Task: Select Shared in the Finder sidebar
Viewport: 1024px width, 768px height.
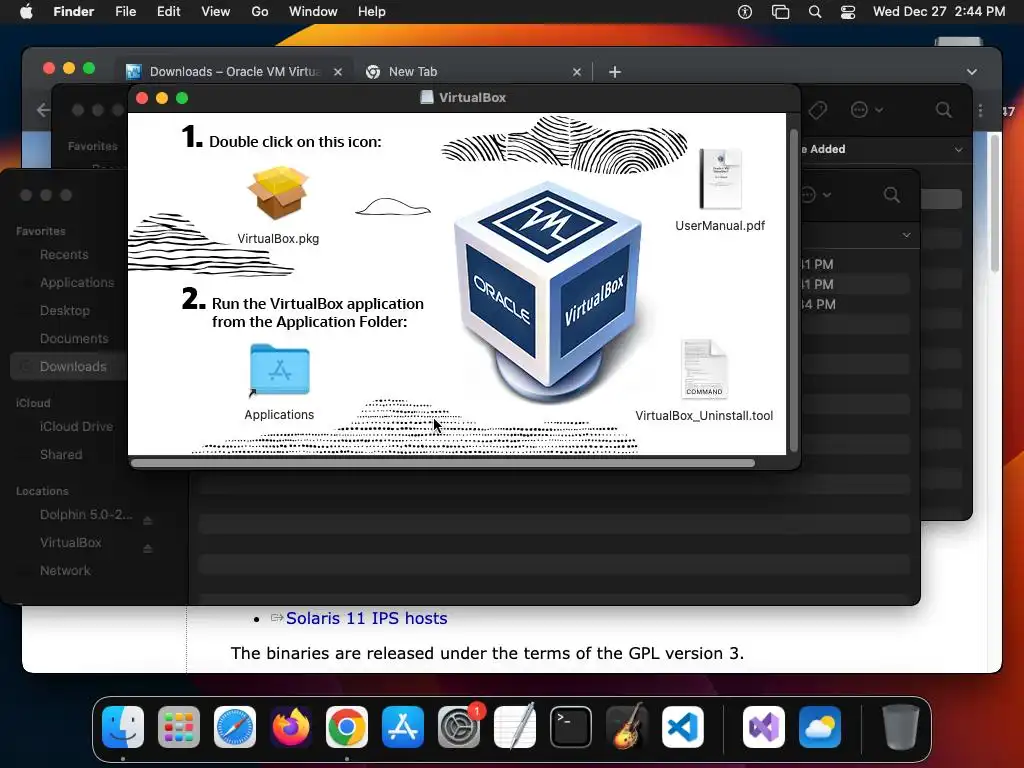Action: [x=61, y=455]
